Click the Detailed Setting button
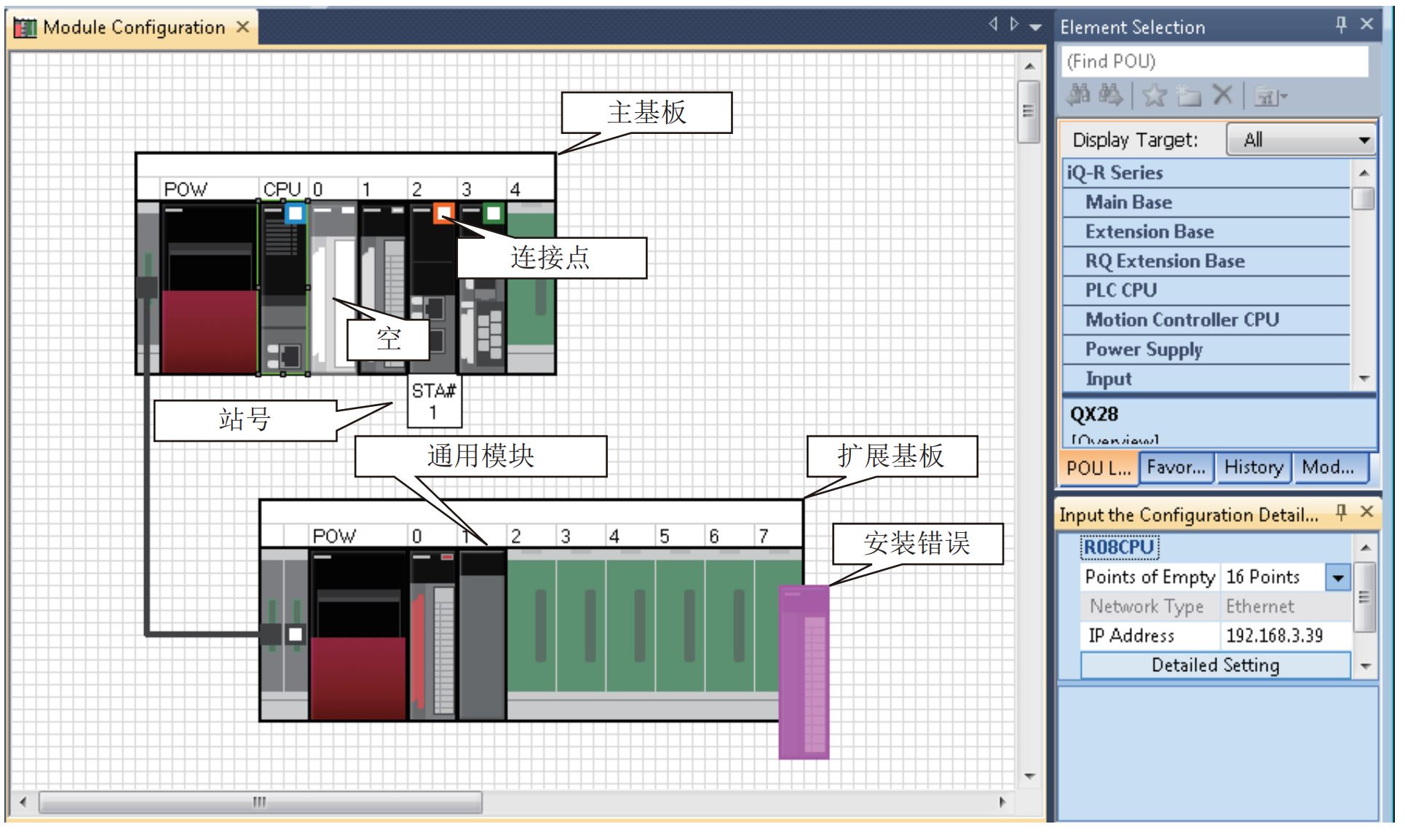Screen dimensions: 1405x840 1214,665
